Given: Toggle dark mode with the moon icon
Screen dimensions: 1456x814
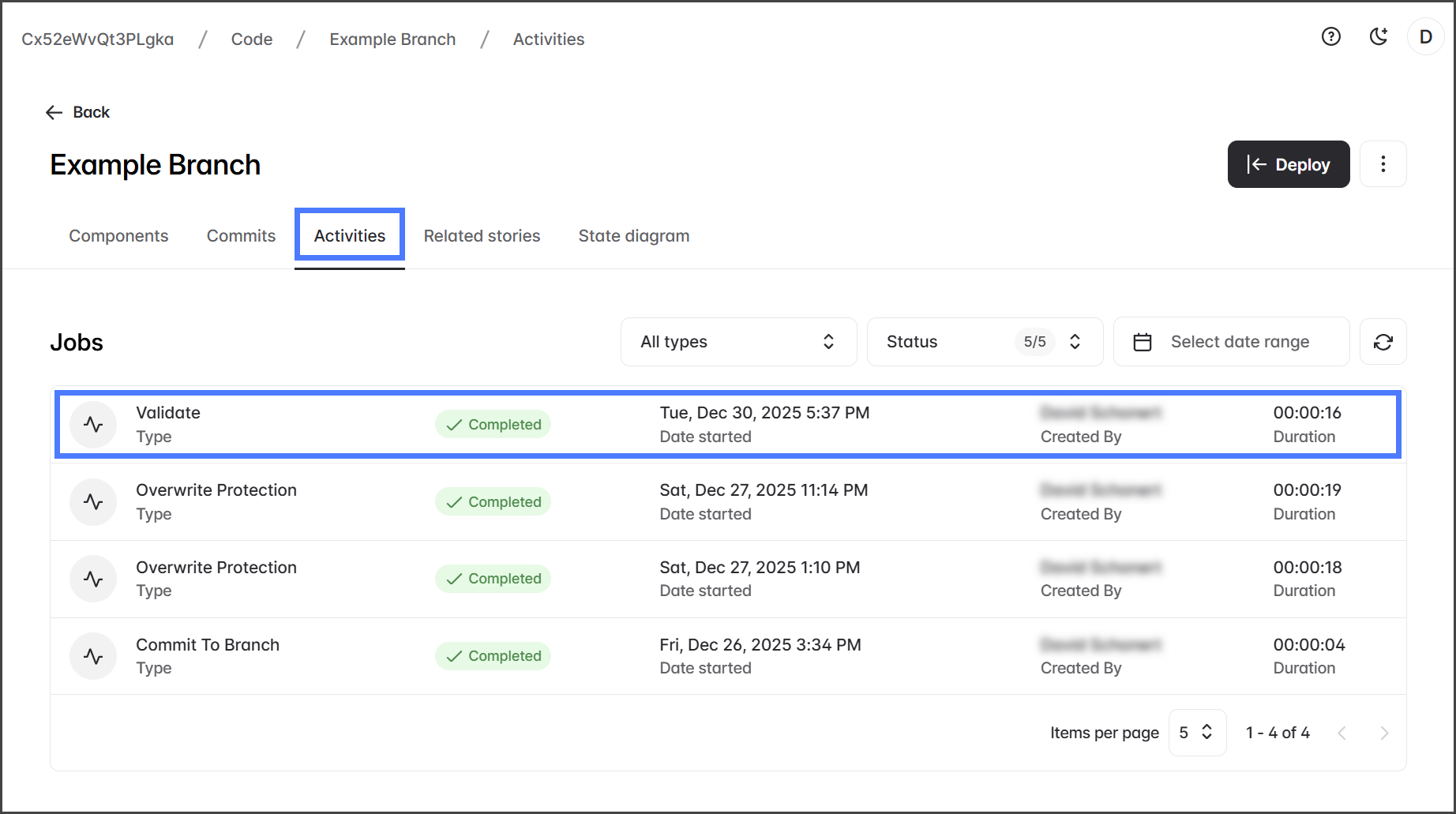Looking at the screenshot, I should click(1379, 36).
